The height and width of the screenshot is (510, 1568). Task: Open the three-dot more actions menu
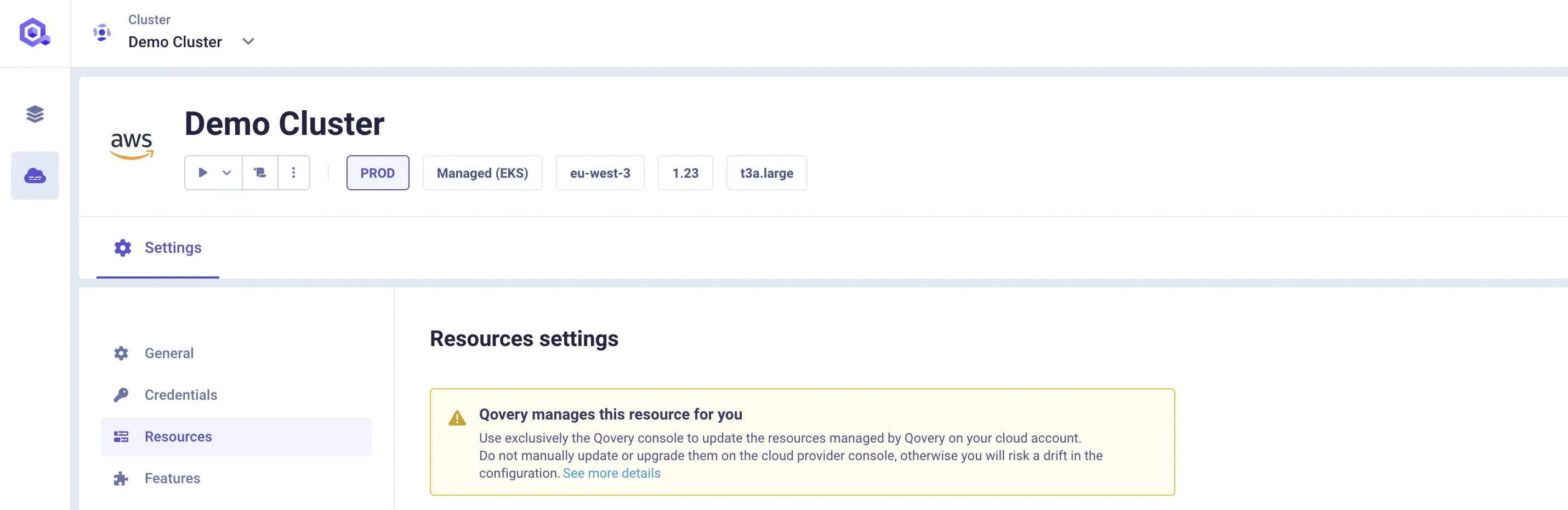[x=293, y=173]
